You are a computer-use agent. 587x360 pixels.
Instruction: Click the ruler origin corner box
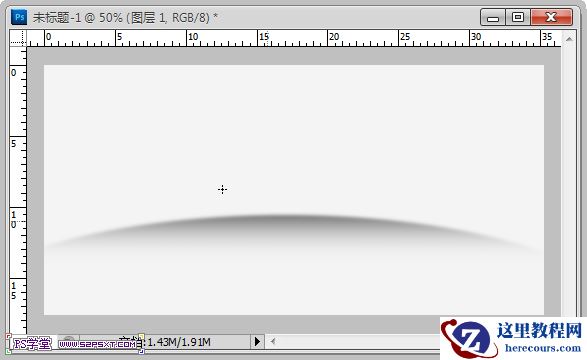pos(18,38)
